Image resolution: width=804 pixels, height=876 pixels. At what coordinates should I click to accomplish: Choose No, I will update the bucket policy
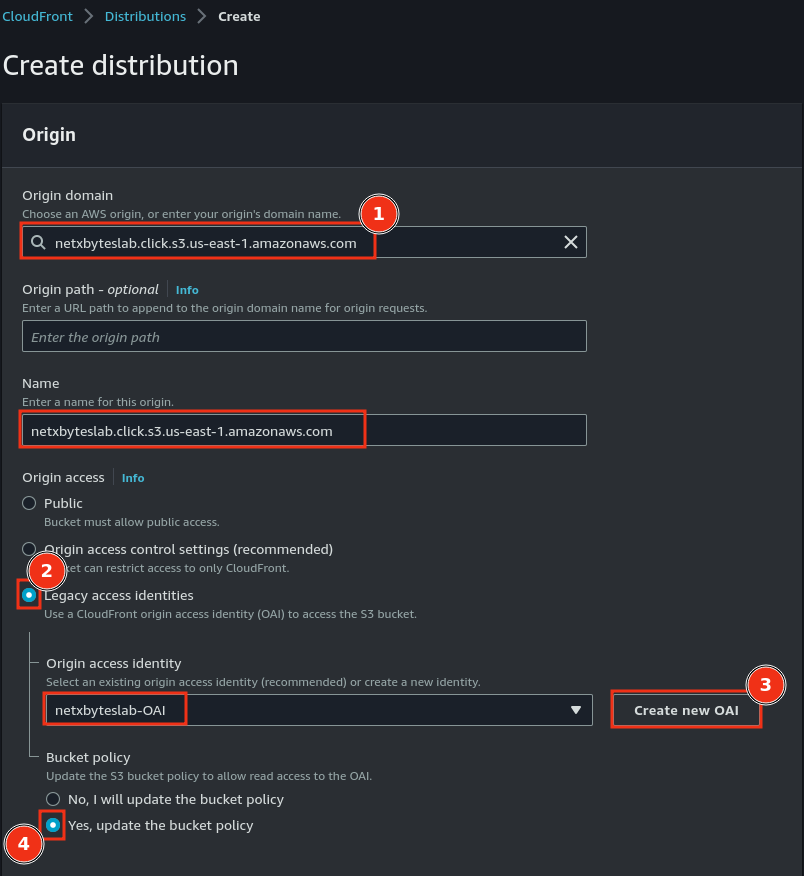(x=53, y=799)
